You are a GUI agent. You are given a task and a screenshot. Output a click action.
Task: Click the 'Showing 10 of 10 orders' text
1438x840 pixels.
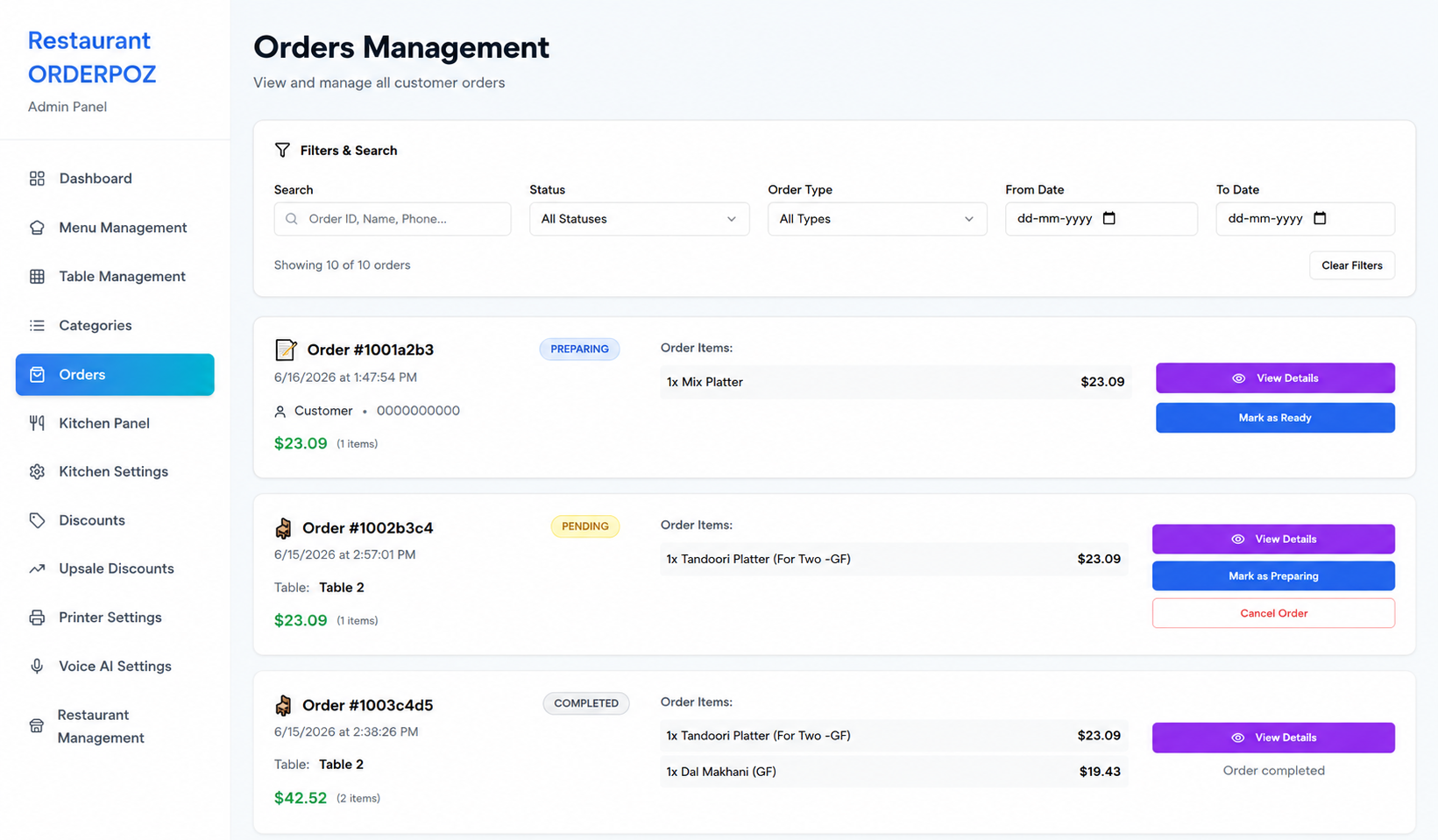(342, 265)
